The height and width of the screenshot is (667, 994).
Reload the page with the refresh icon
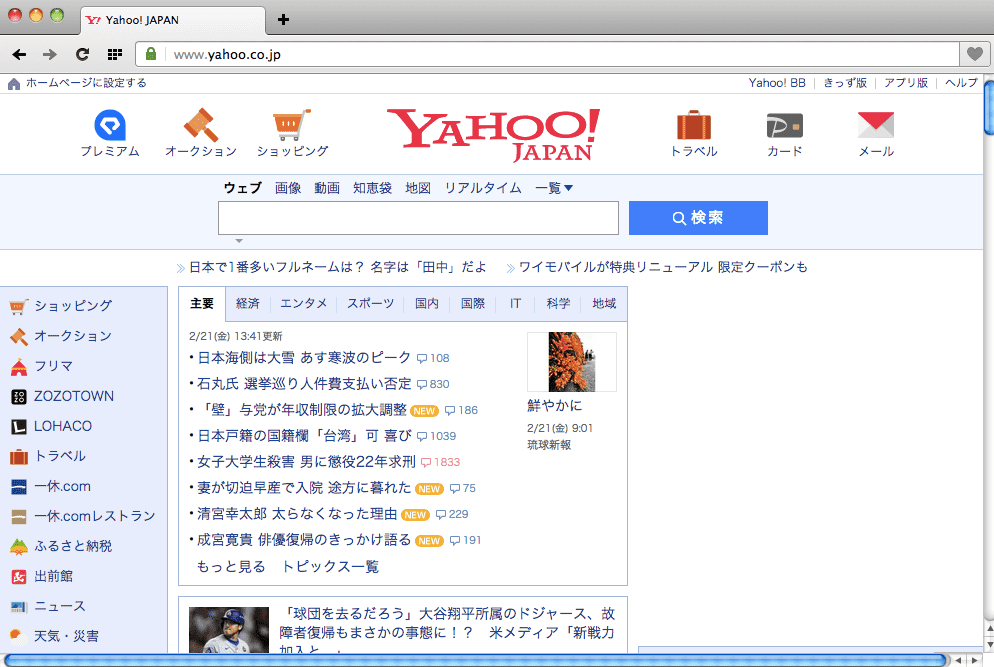coord(82,55)
